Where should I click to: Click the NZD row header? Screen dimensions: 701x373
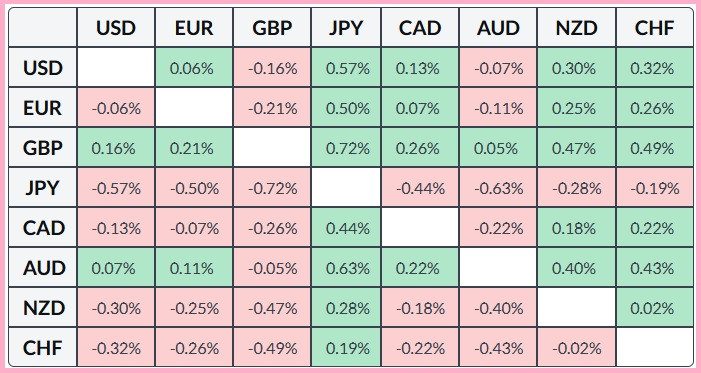(x=43, y=308)
